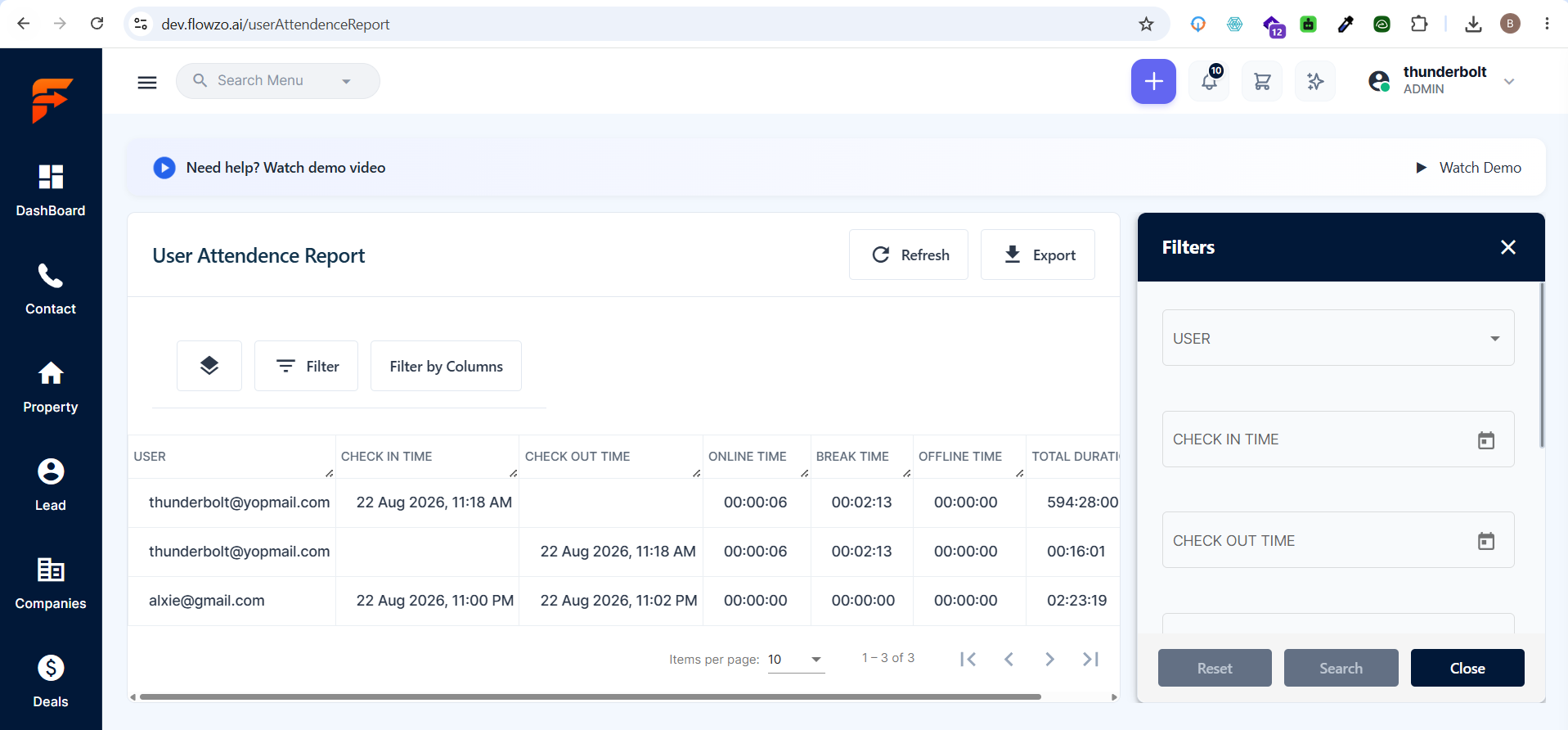Image resolution: width=1568 pixels, height=730 pixels.
Task: Click the layers icon button
Action: click(209, 366)
